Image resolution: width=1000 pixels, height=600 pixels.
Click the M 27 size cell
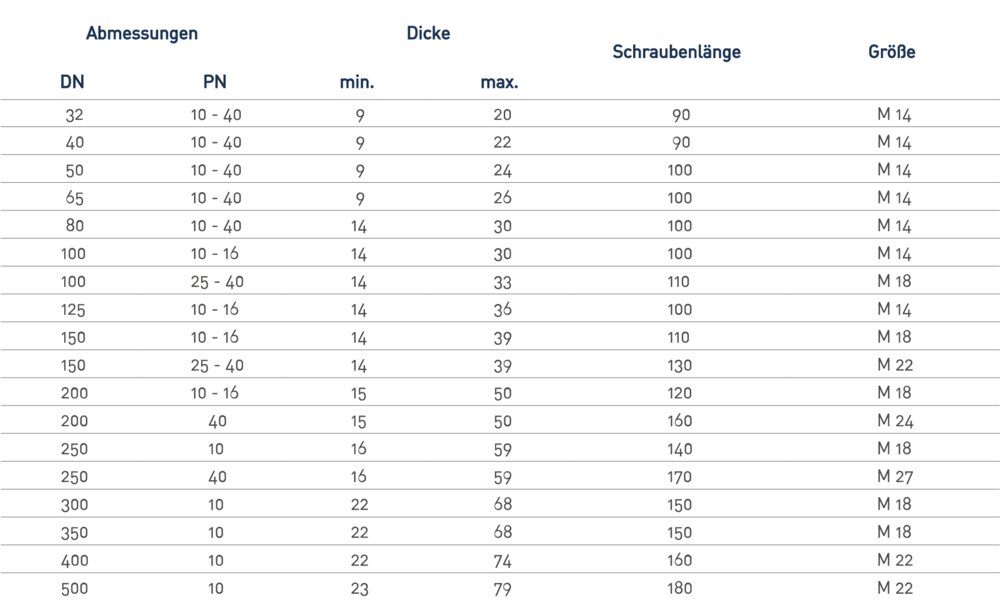pos(895,477)
